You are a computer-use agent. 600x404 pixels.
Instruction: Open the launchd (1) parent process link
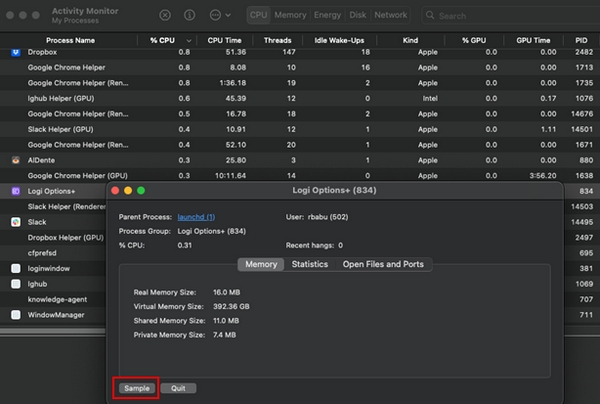pos(196,217)
